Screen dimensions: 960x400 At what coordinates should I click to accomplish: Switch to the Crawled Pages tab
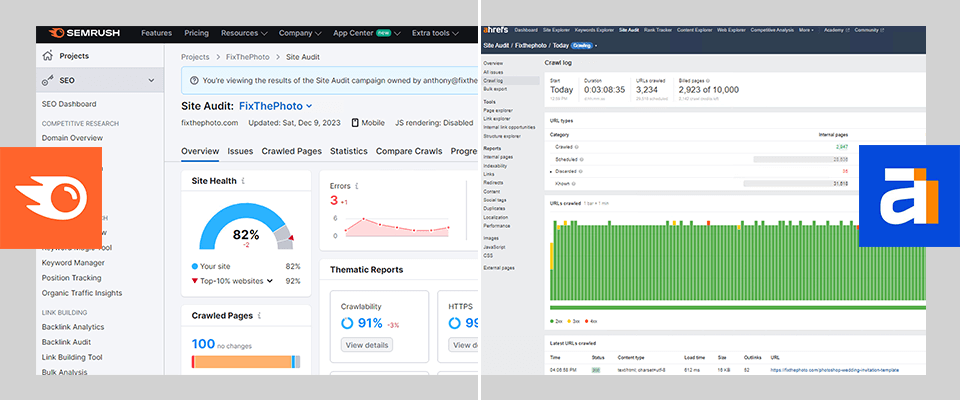pyautogui.click(x=291, y=151)
